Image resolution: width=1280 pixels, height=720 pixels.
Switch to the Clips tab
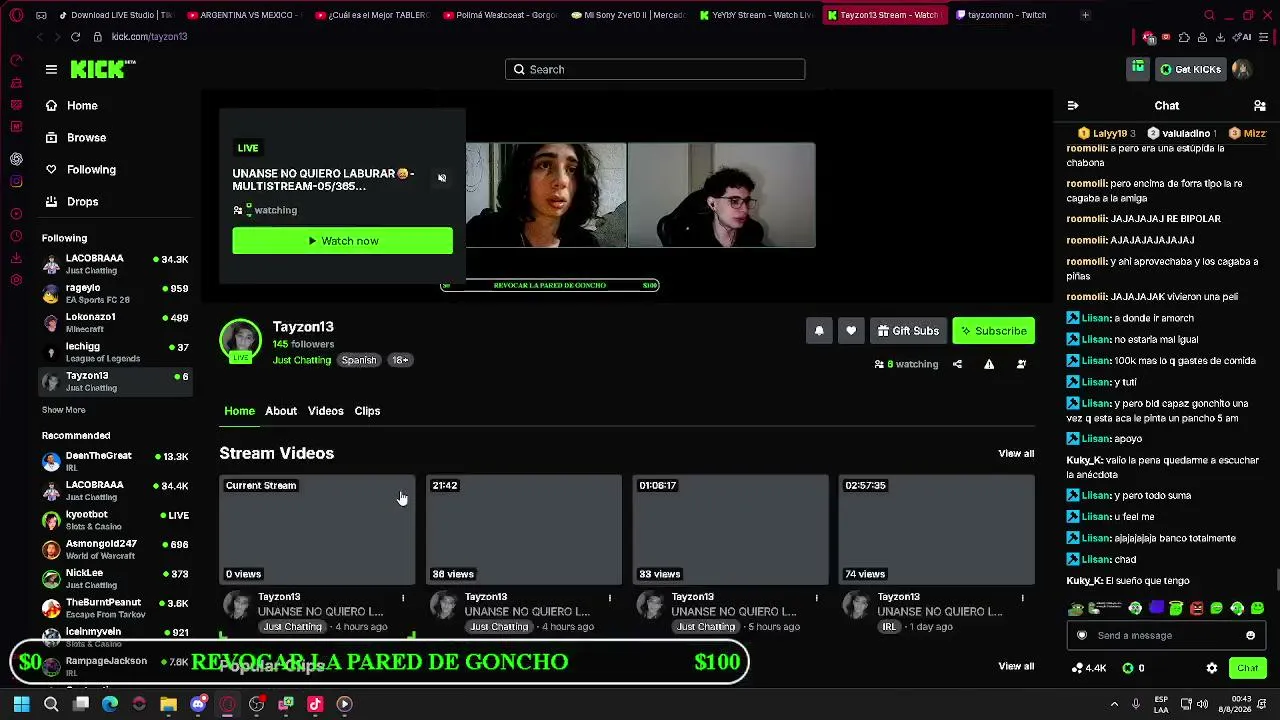tap(367, 411)
